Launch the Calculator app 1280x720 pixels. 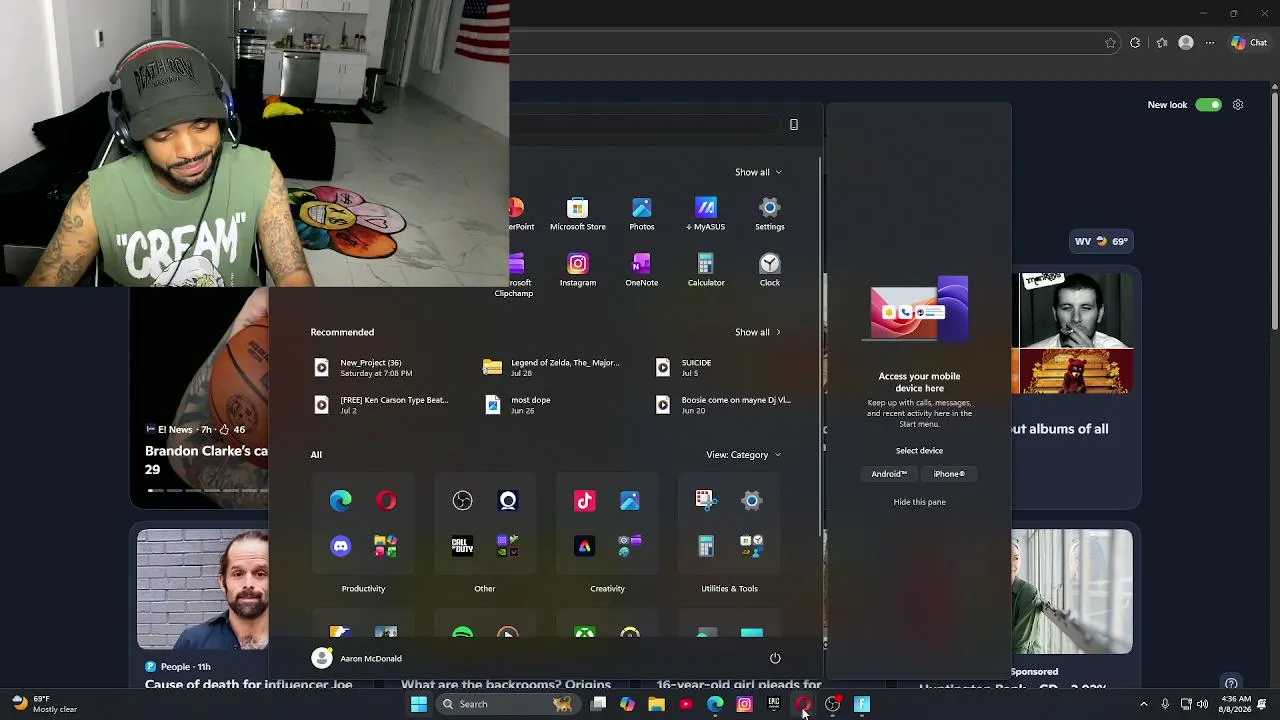coord(706,269)
